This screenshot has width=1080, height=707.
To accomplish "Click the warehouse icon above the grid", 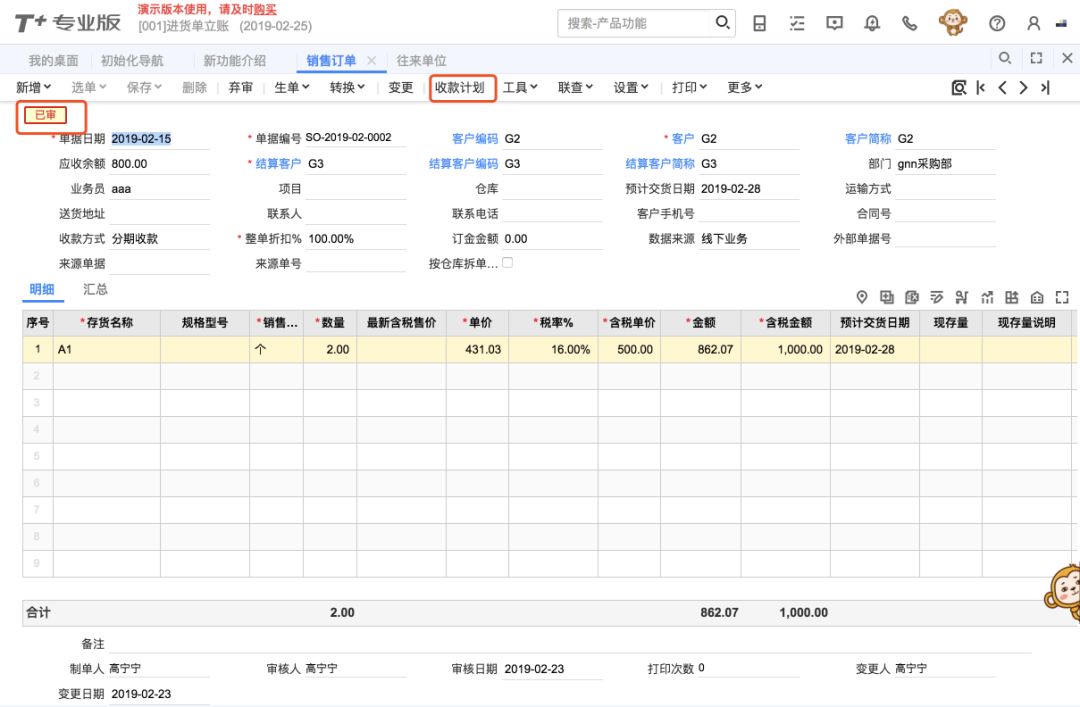I will [1037, 297].
